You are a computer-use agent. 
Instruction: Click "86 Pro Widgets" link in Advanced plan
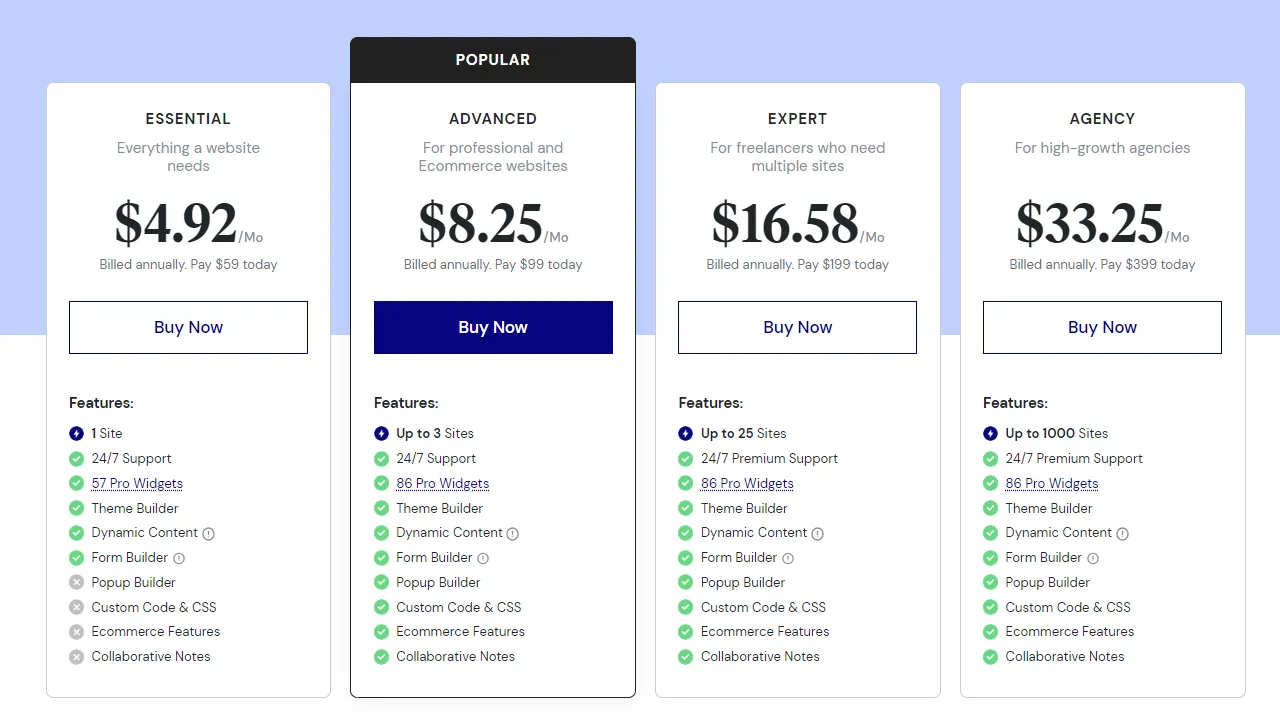coord(442,483)
